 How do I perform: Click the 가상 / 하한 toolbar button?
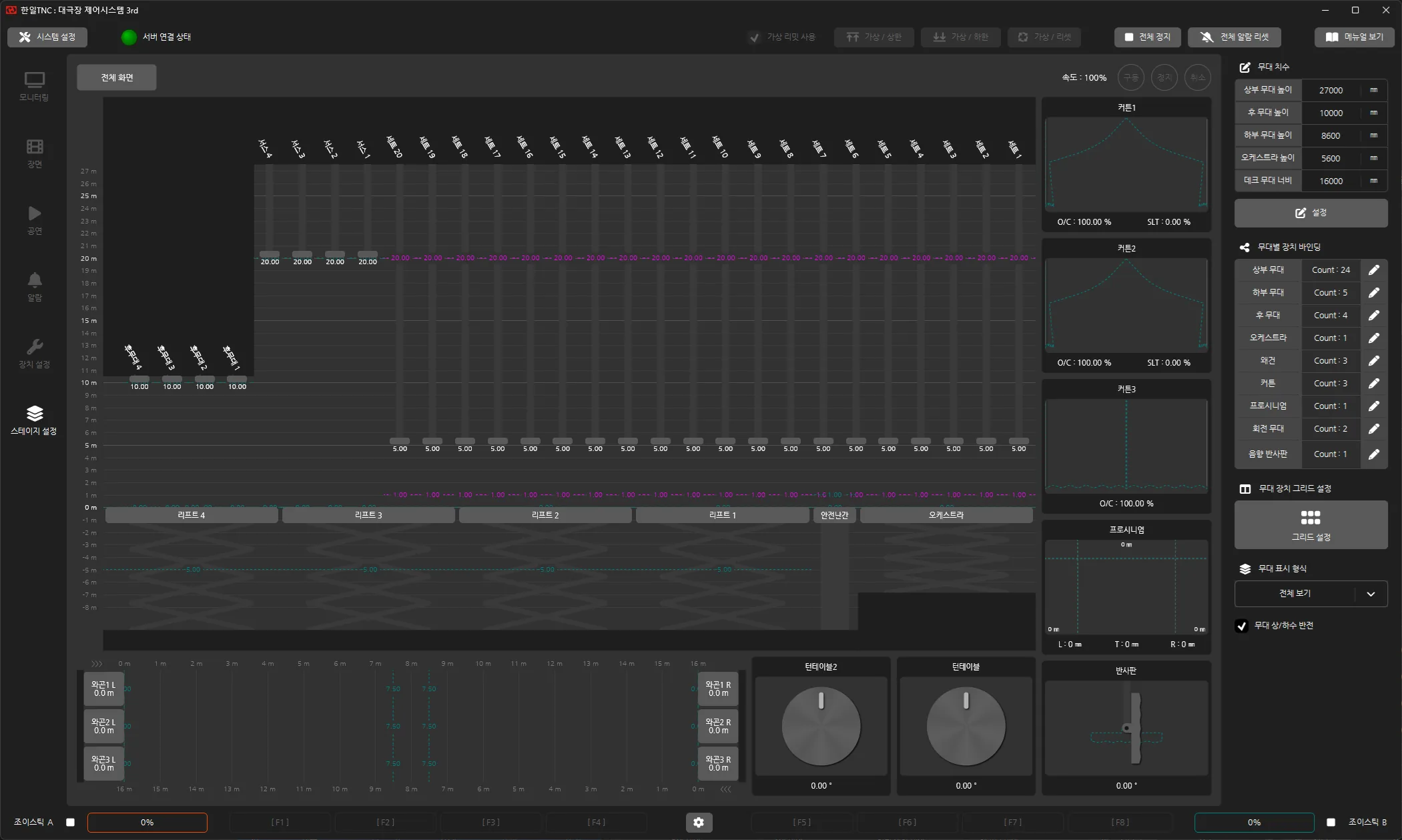click(960, 37)
